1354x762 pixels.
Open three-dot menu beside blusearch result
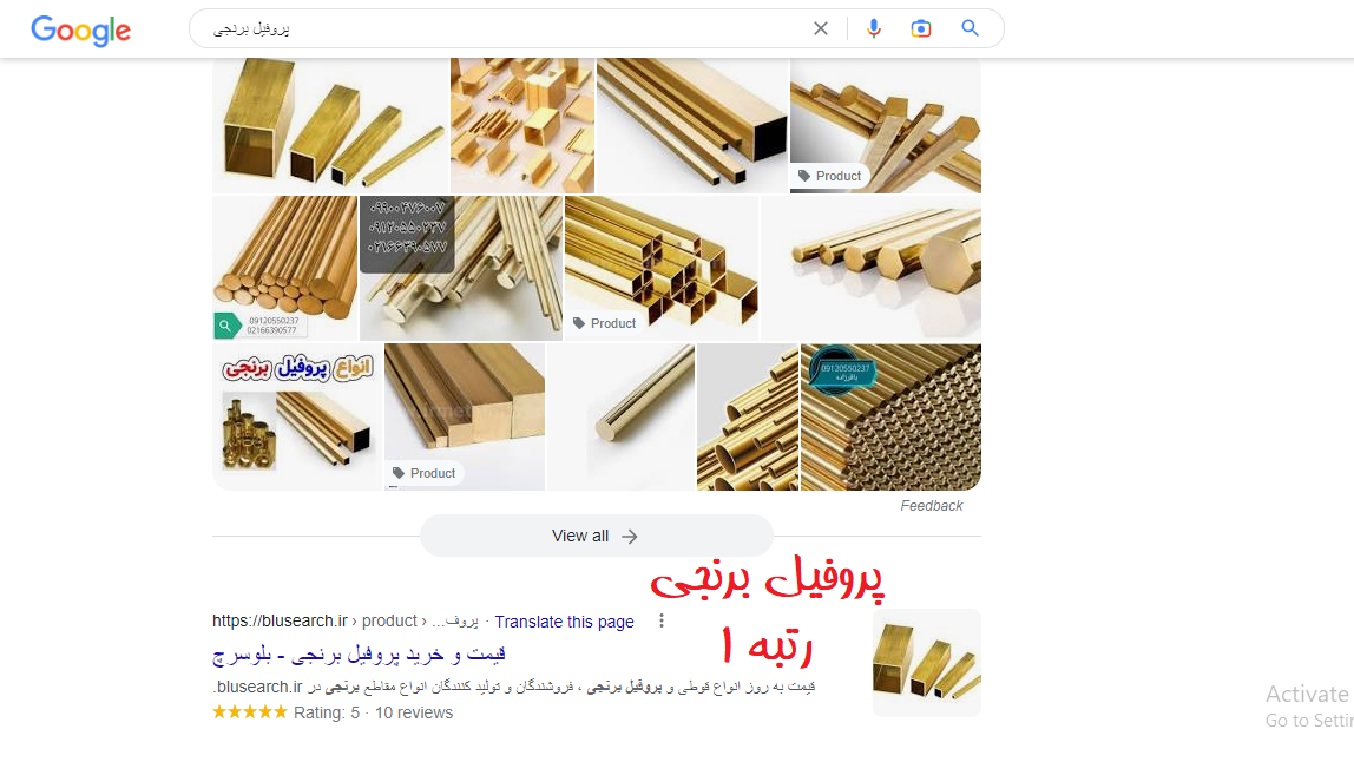click(x=661, y=621)
